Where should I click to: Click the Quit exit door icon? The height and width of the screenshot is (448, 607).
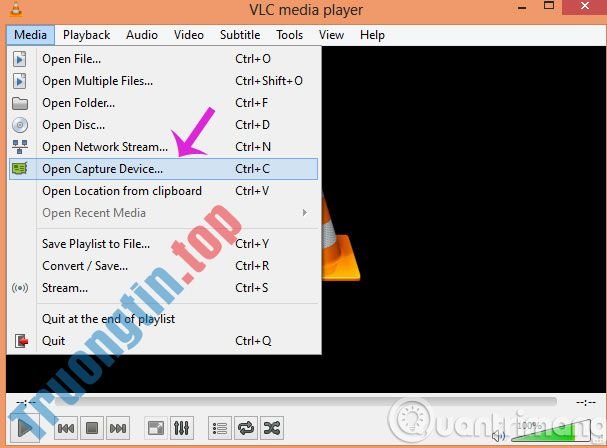pyautogui.click(x=21, y=341)
